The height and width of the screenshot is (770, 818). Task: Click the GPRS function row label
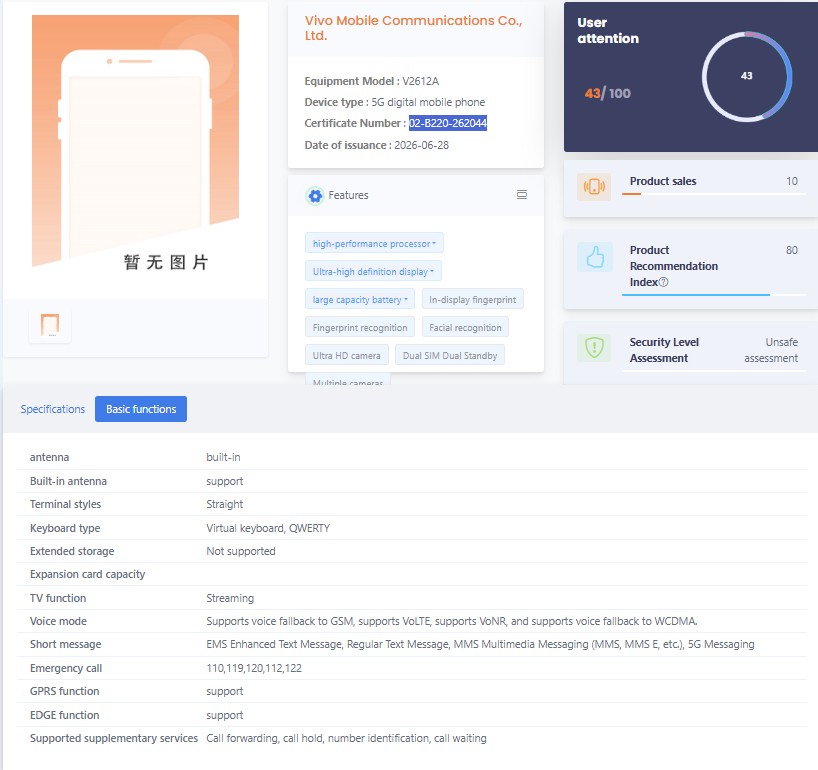click(x=65, y=691)
